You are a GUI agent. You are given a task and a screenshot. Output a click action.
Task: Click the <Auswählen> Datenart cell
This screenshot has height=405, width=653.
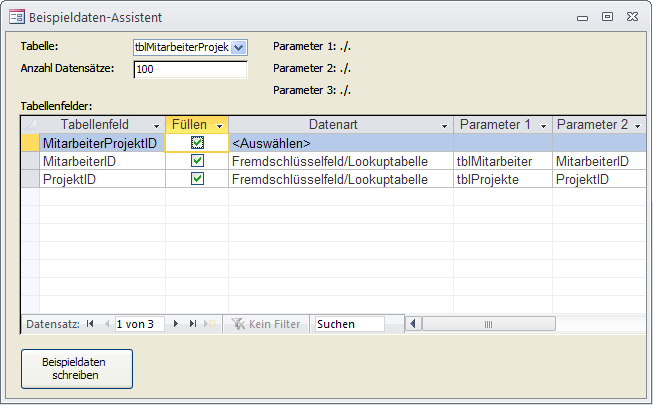point(340,143)
